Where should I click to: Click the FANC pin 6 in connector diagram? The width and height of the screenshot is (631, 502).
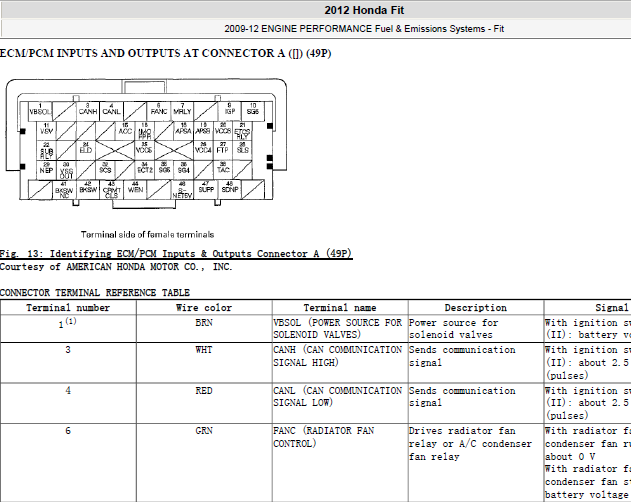[159, 111]
